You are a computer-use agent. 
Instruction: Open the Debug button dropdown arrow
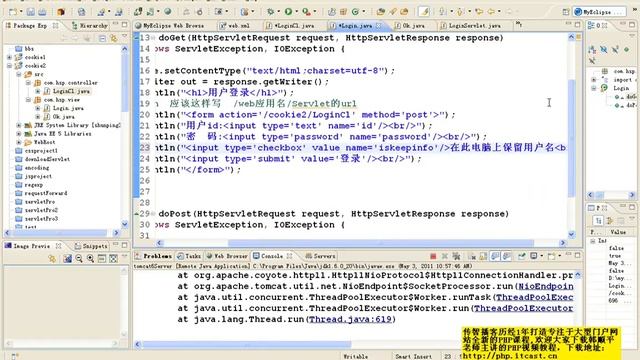279,12
